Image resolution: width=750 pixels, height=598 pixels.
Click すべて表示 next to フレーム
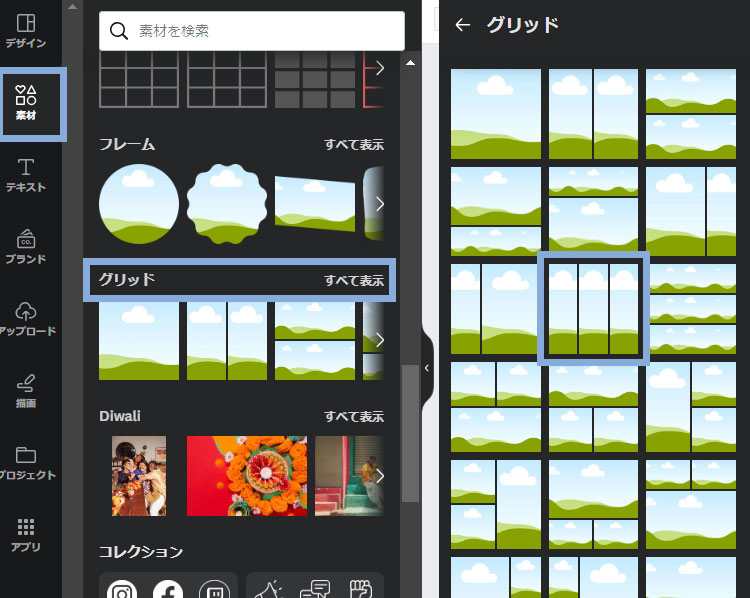tap(354, 144)
